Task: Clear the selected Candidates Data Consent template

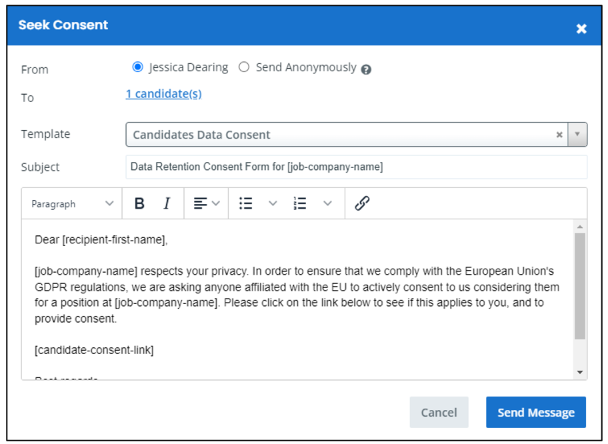Action: coord(559,135)
